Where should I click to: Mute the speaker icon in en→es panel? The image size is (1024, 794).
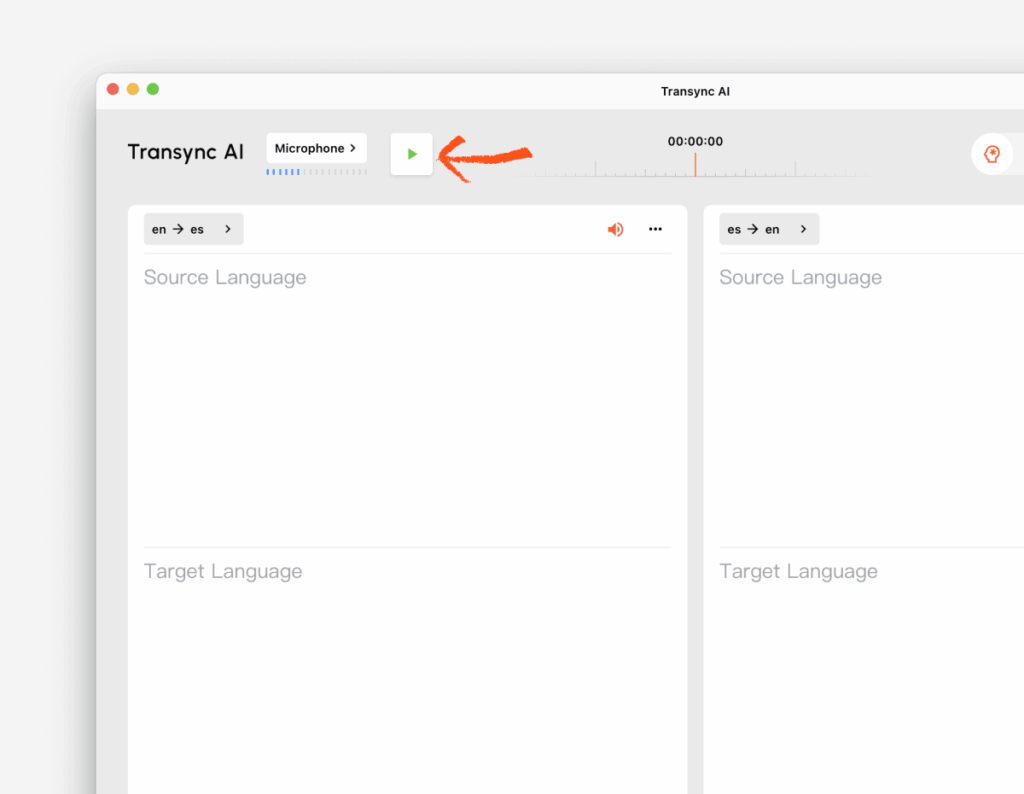(x=615, y=229)
